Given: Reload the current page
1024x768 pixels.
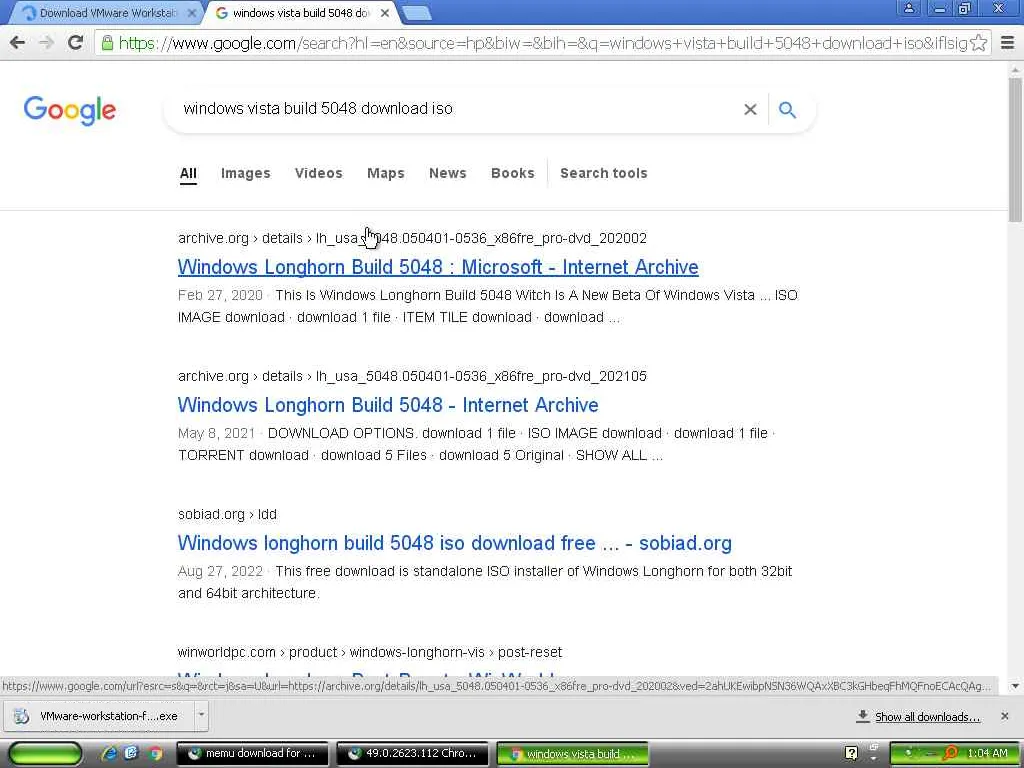Looking at the screenshot, I should pyautogui.click(x=75, y=43).
